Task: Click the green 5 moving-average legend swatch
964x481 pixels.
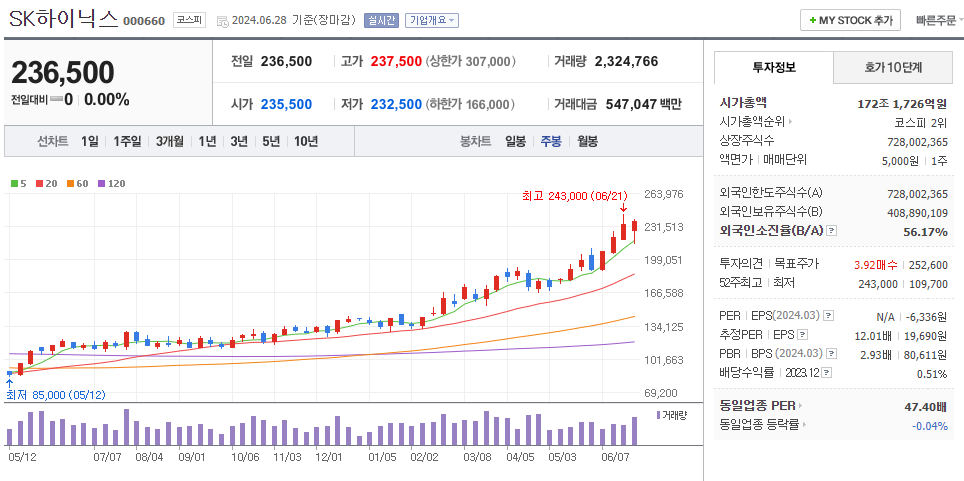Action: click(x=14, y=183)
